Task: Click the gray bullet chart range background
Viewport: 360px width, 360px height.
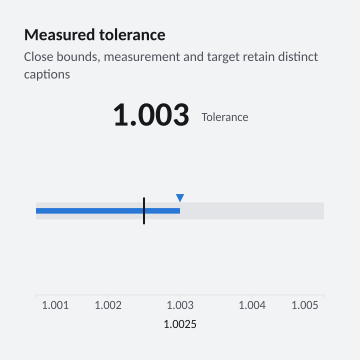Action: pos(180,211)
